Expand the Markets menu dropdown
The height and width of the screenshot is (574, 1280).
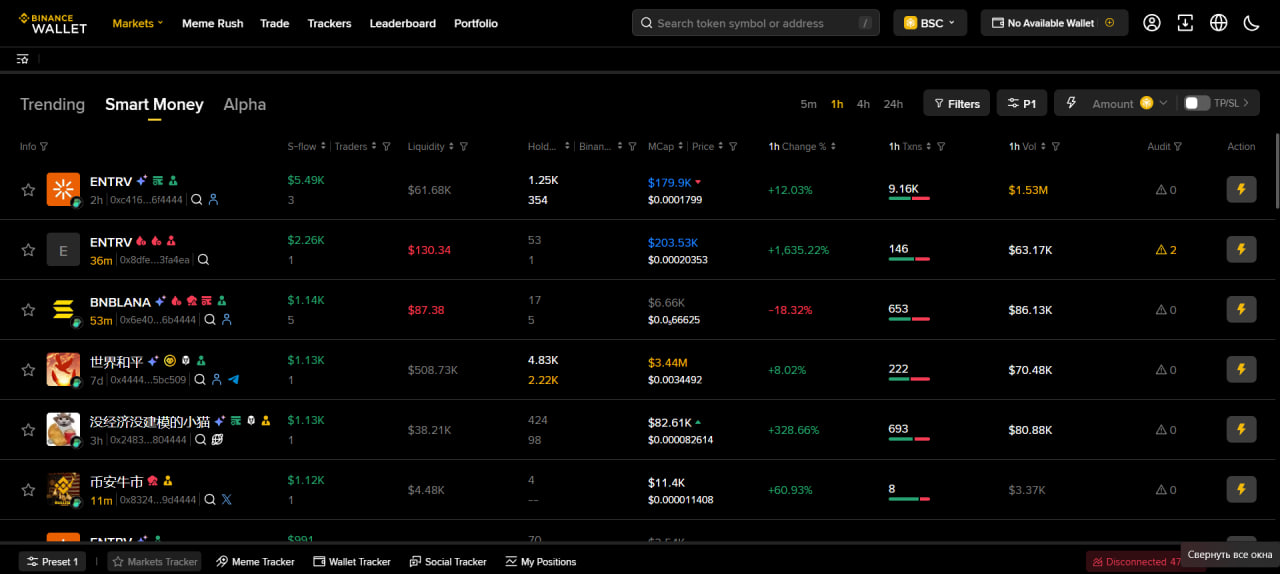138,23
